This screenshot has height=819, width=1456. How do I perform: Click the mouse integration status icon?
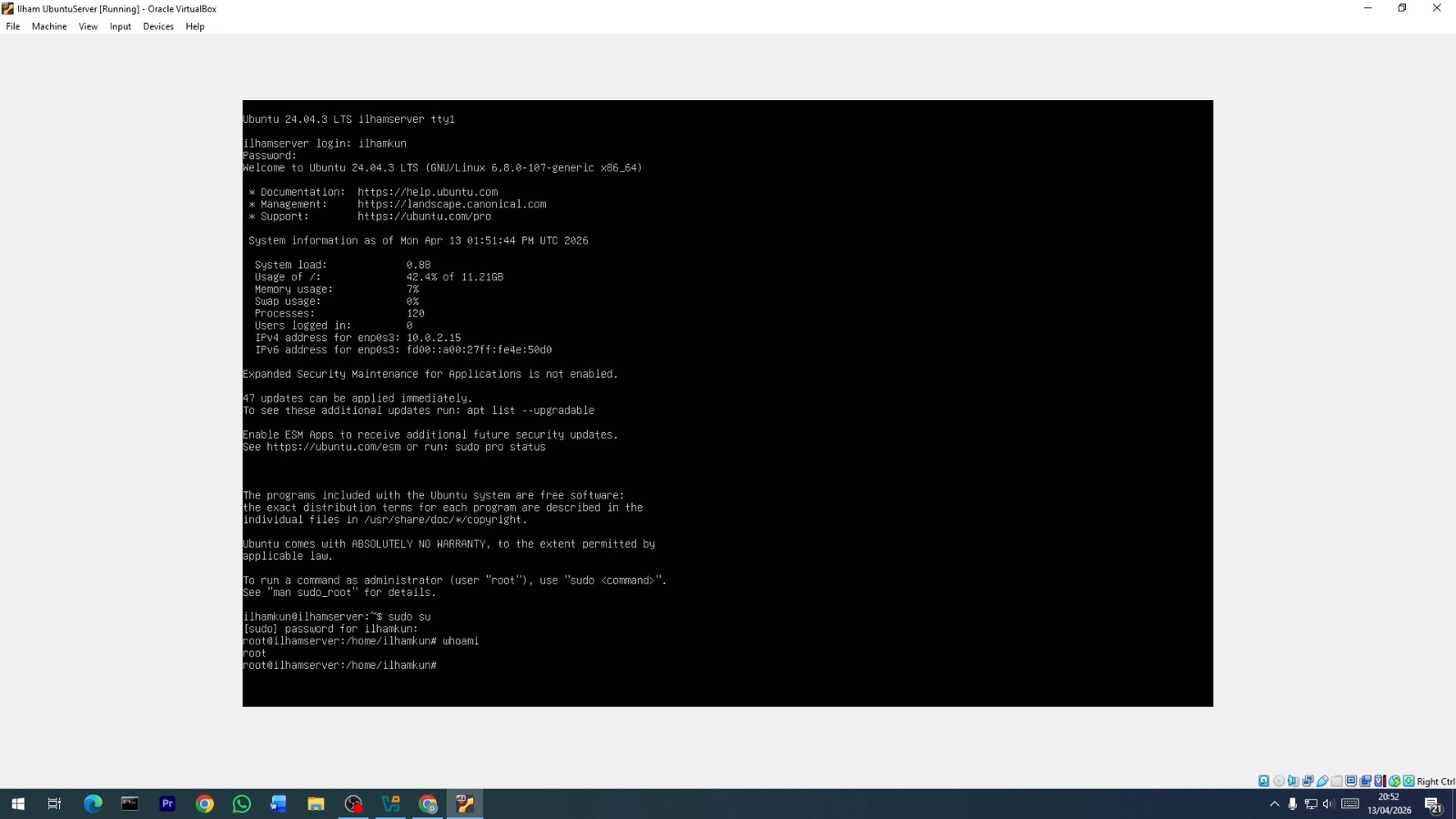tap(1394, 781)
